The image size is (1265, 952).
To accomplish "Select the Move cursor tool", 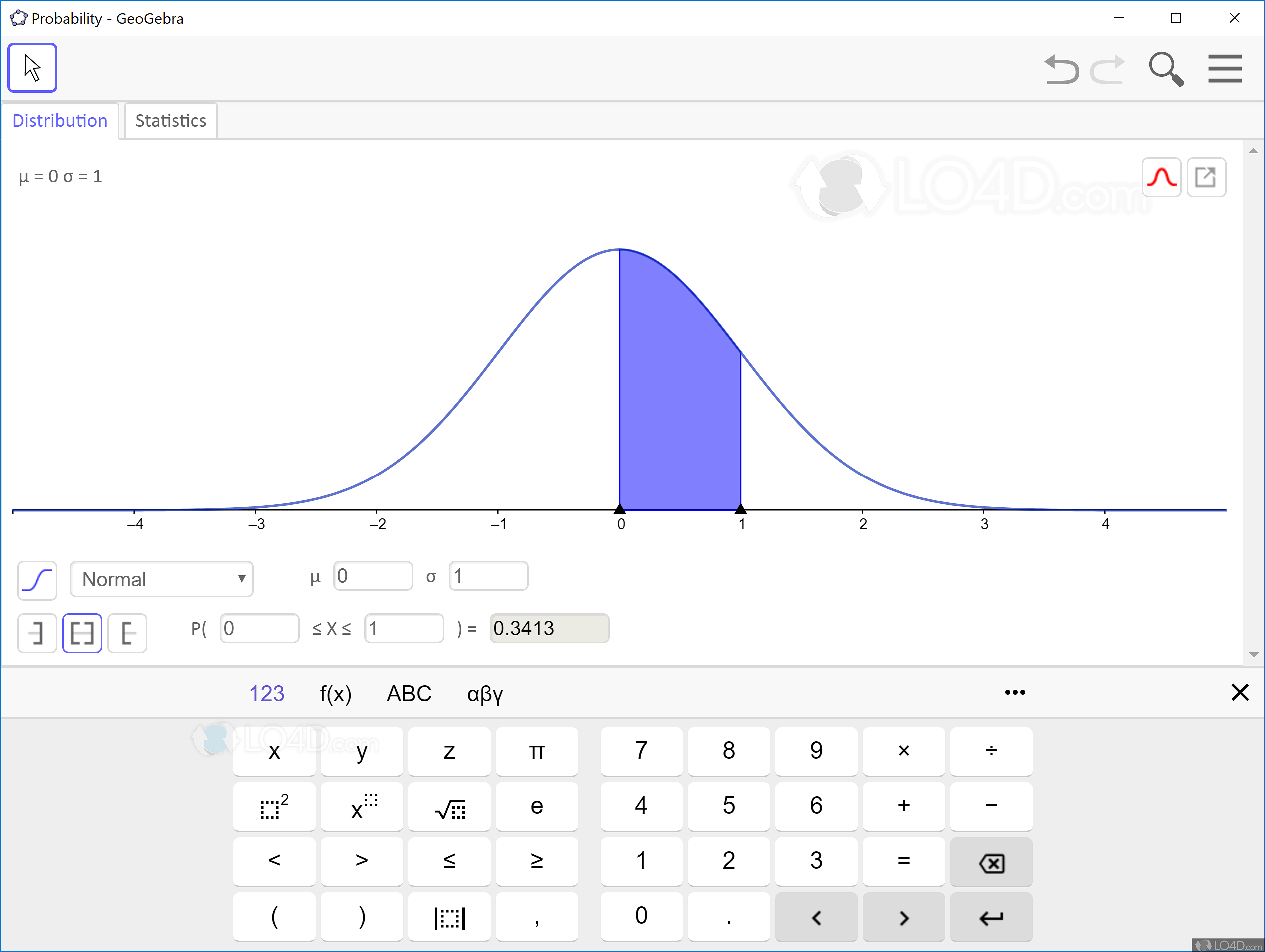I will [32, 67].
